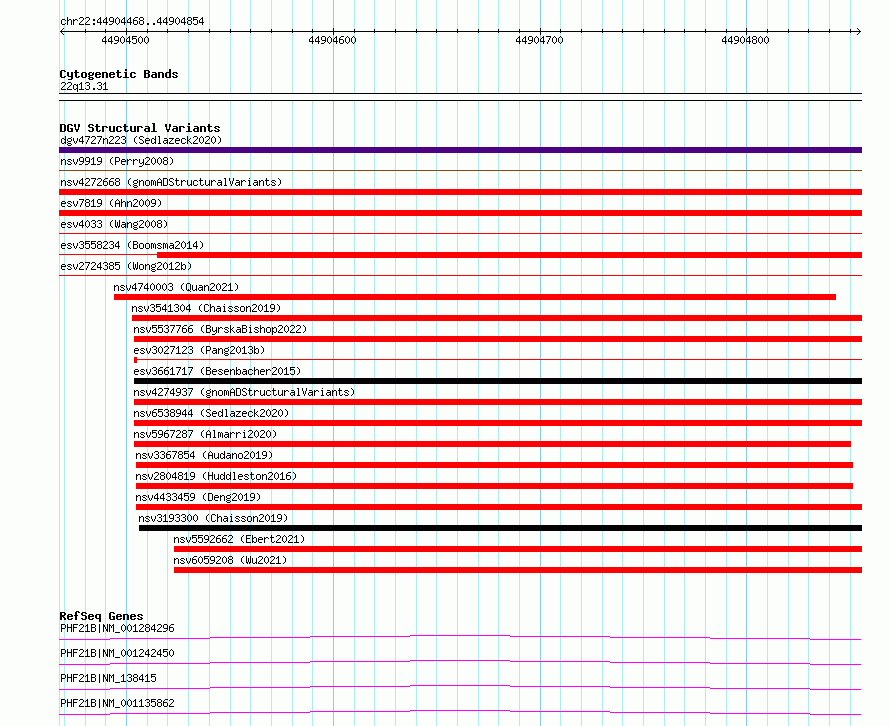Screen dimensions: 890x726
Task: Select esv2724385 (Wong2012b) label
Action: [x=126, y=266]
